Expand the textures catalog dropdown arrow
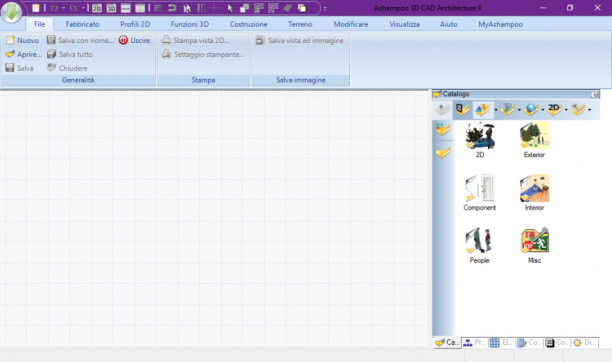 (x=519, y=110)
